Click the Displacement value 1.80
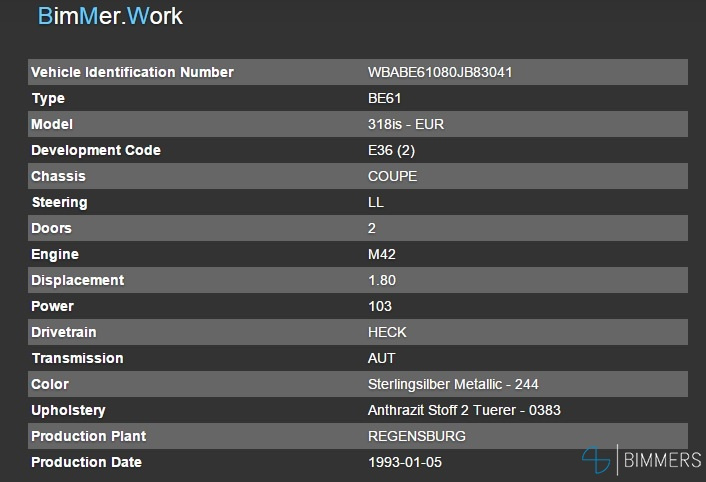706x482 pixels. (x=380, y=280)
